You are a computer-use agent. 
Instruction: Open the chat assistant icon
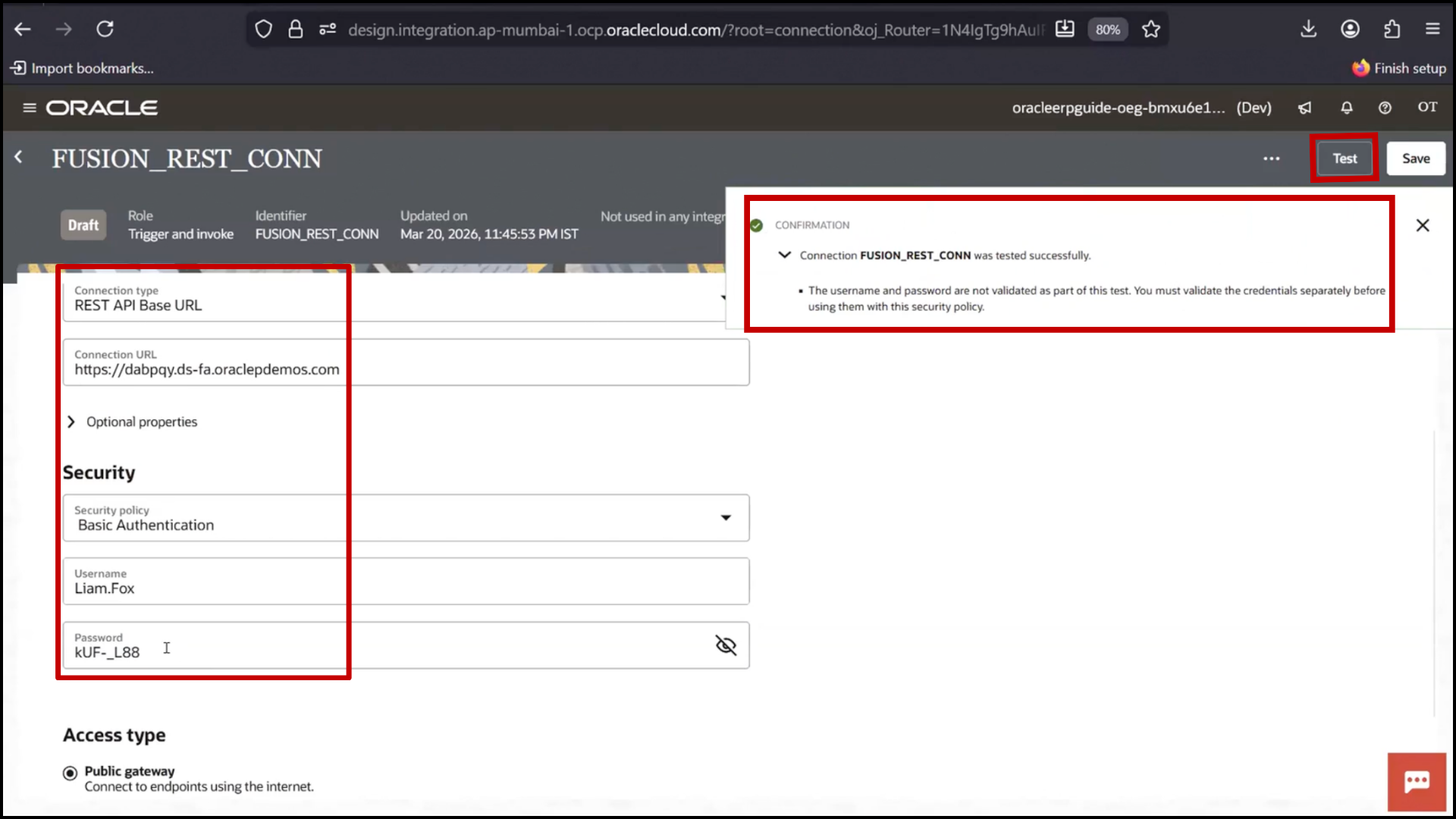click(x=1417, y=782)
